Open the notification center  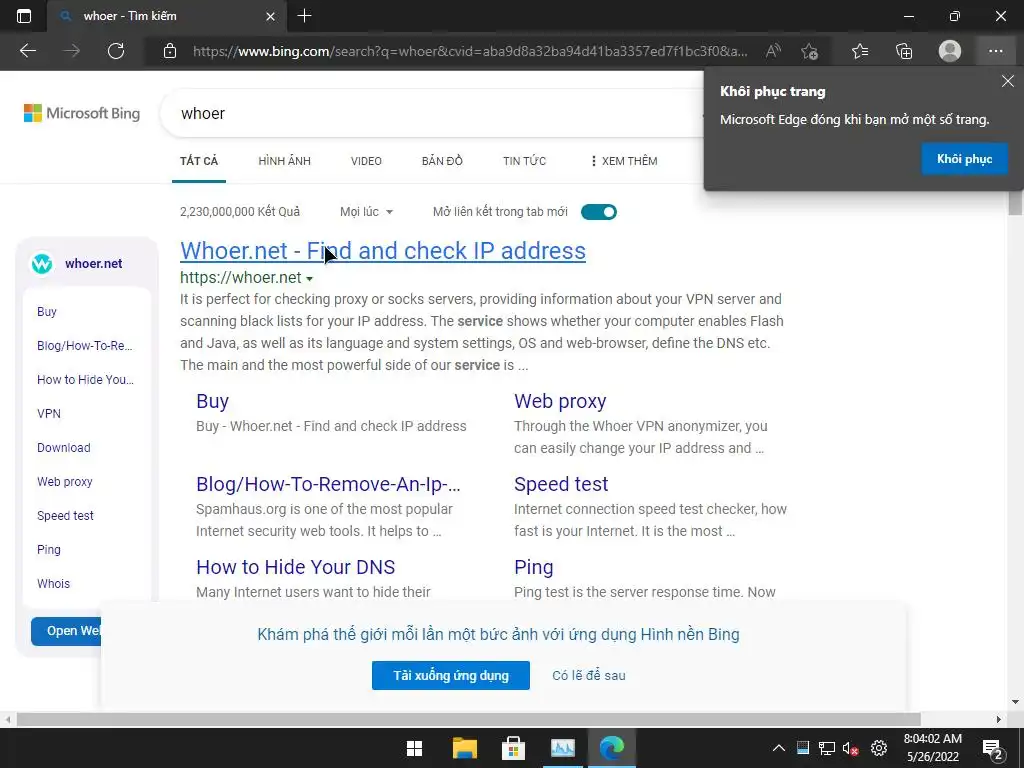tap(993, 749)
